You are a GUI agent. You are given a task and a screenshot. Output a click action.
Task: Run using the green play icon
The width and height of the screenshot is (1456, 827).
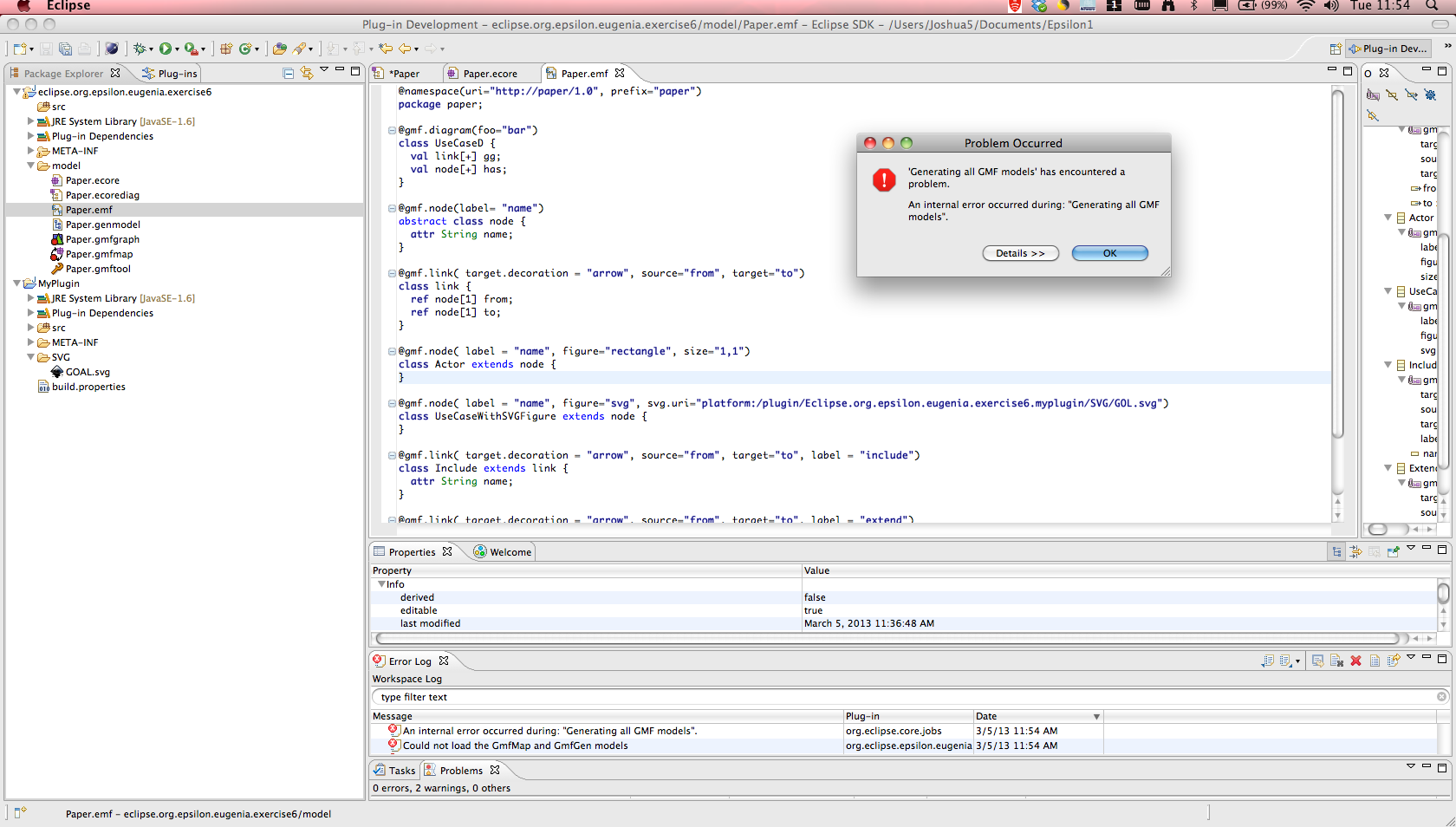[165, 49]
